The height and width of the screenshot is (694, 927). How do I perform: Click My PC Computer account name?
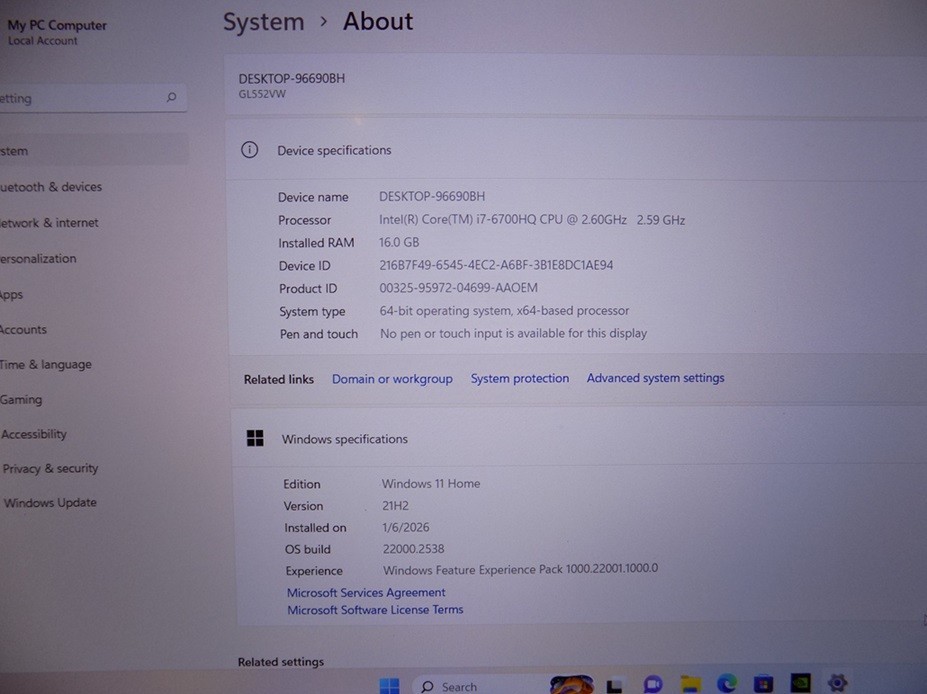[x=57, y=25]
